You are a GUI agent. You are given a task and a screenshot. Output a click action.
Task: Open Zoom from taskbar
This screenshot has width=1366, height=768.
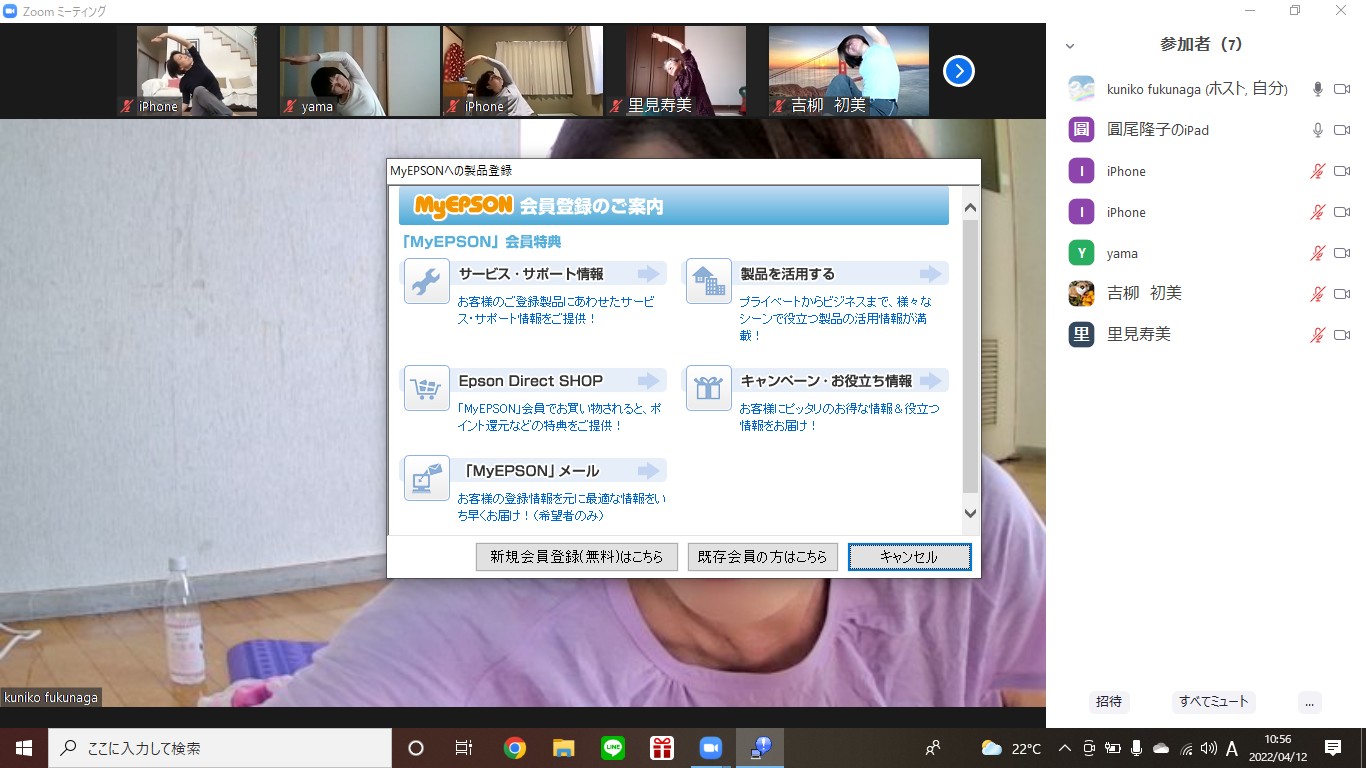[711, 748]
